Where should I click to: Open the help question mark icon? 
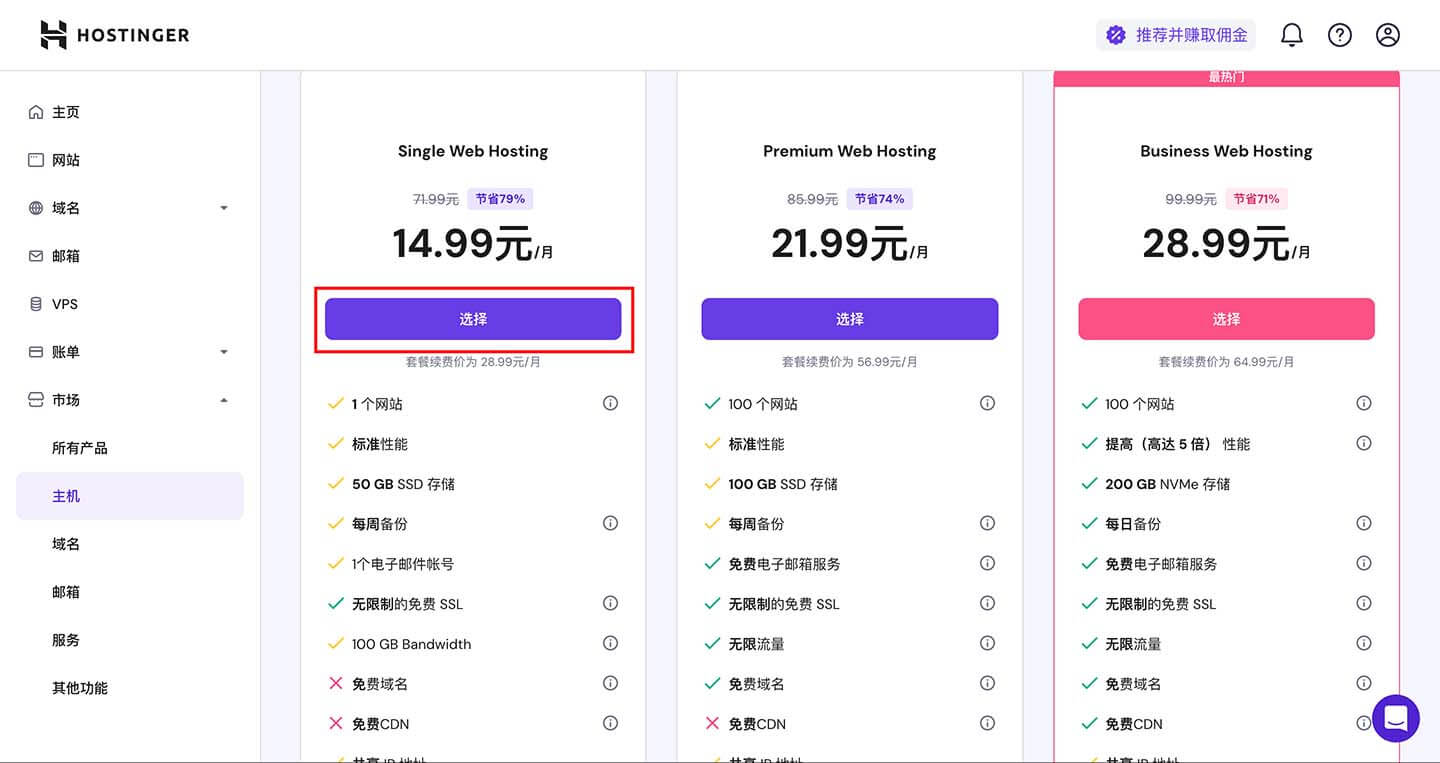pyautogui.click(x=1339, y=34)
